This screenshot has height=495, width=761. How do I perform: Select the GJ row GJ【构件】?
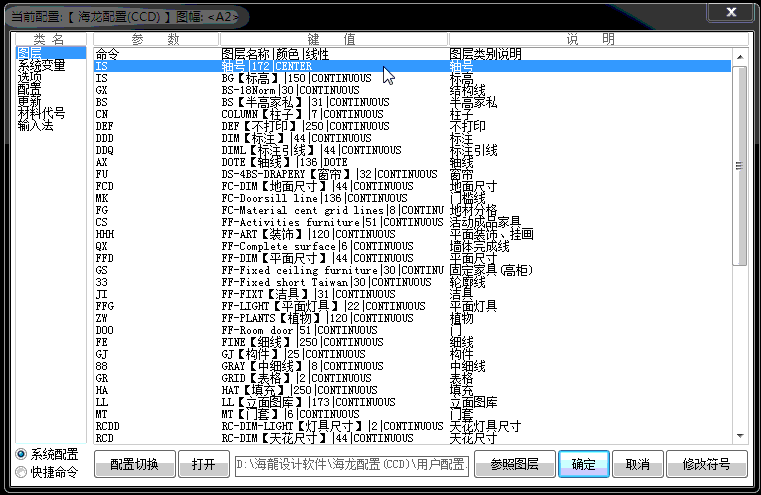413,354
